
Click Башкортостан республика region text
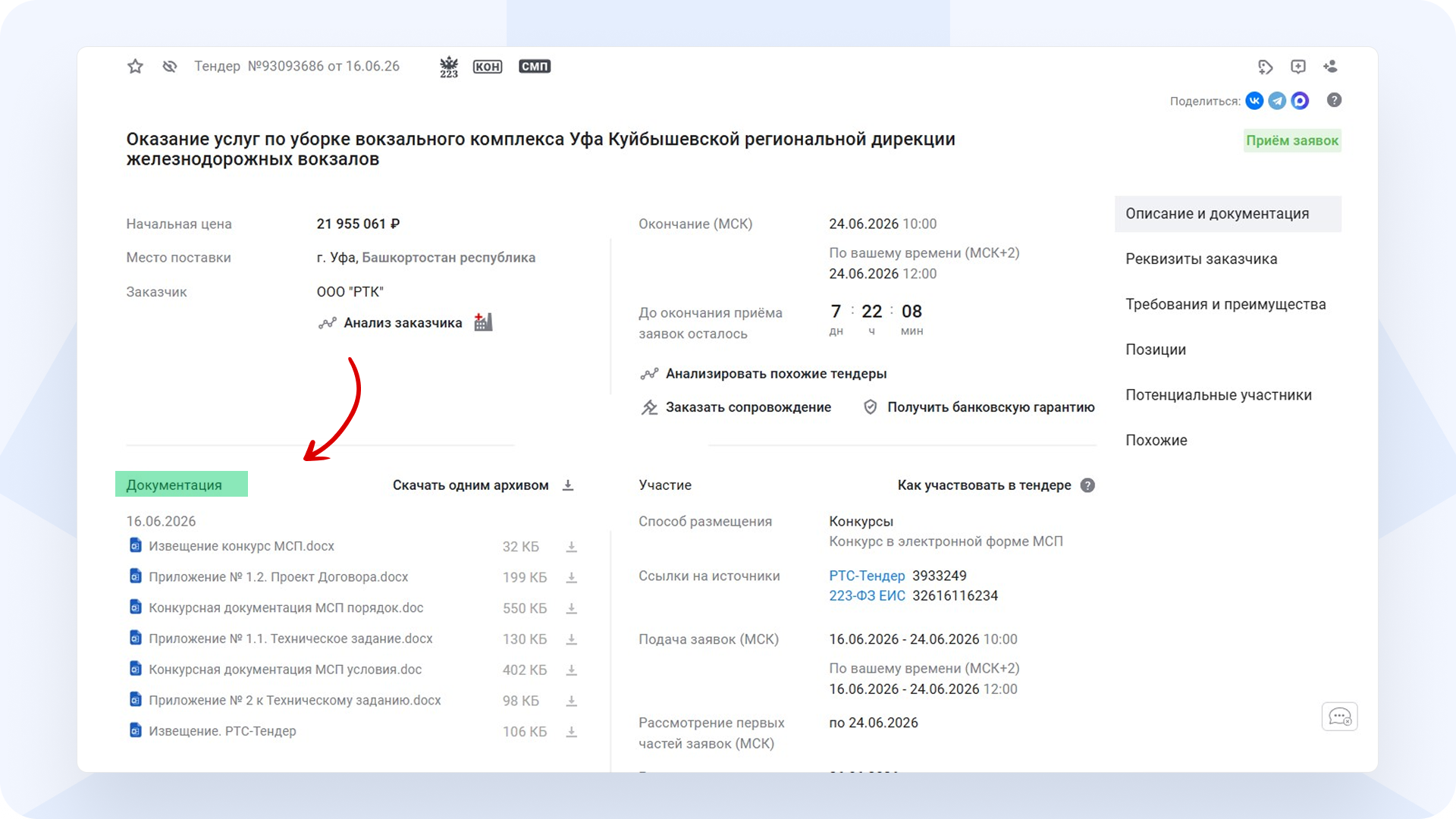tap(448, 258)
